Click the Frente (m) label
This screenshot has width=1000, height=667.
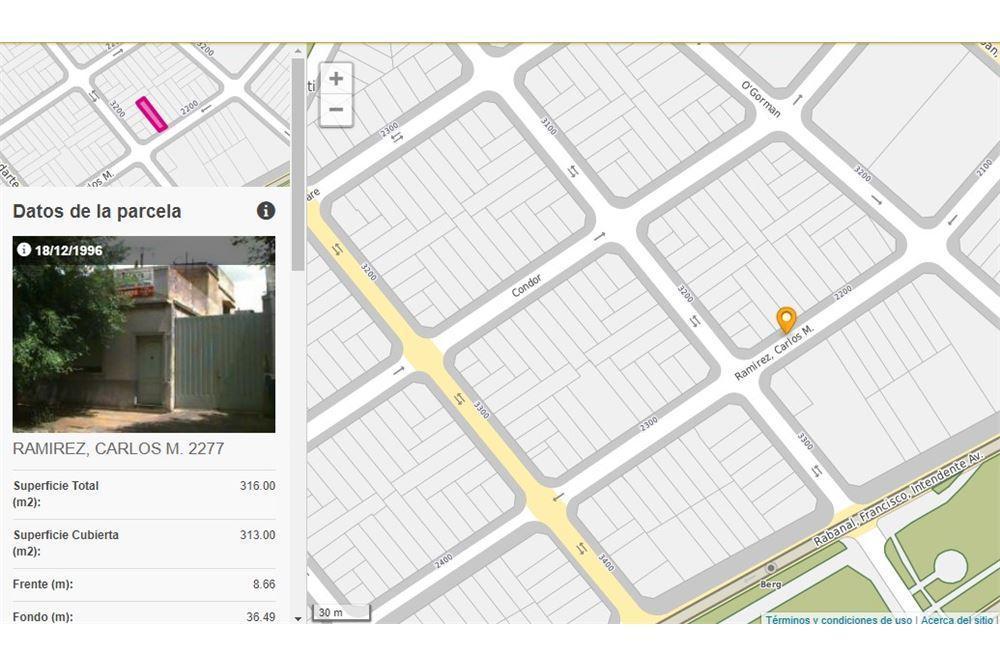click(43, 584)
